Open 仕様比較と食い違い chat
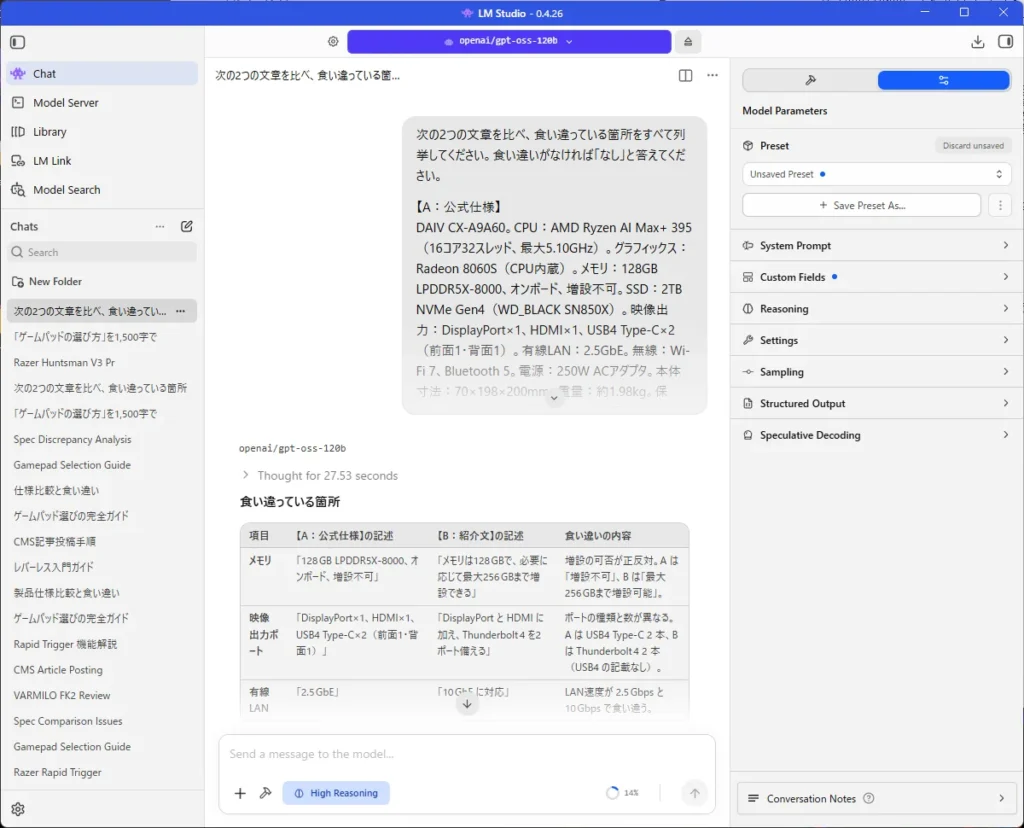The width and height of the screenshot is (1024, 828). coord(101,490)
